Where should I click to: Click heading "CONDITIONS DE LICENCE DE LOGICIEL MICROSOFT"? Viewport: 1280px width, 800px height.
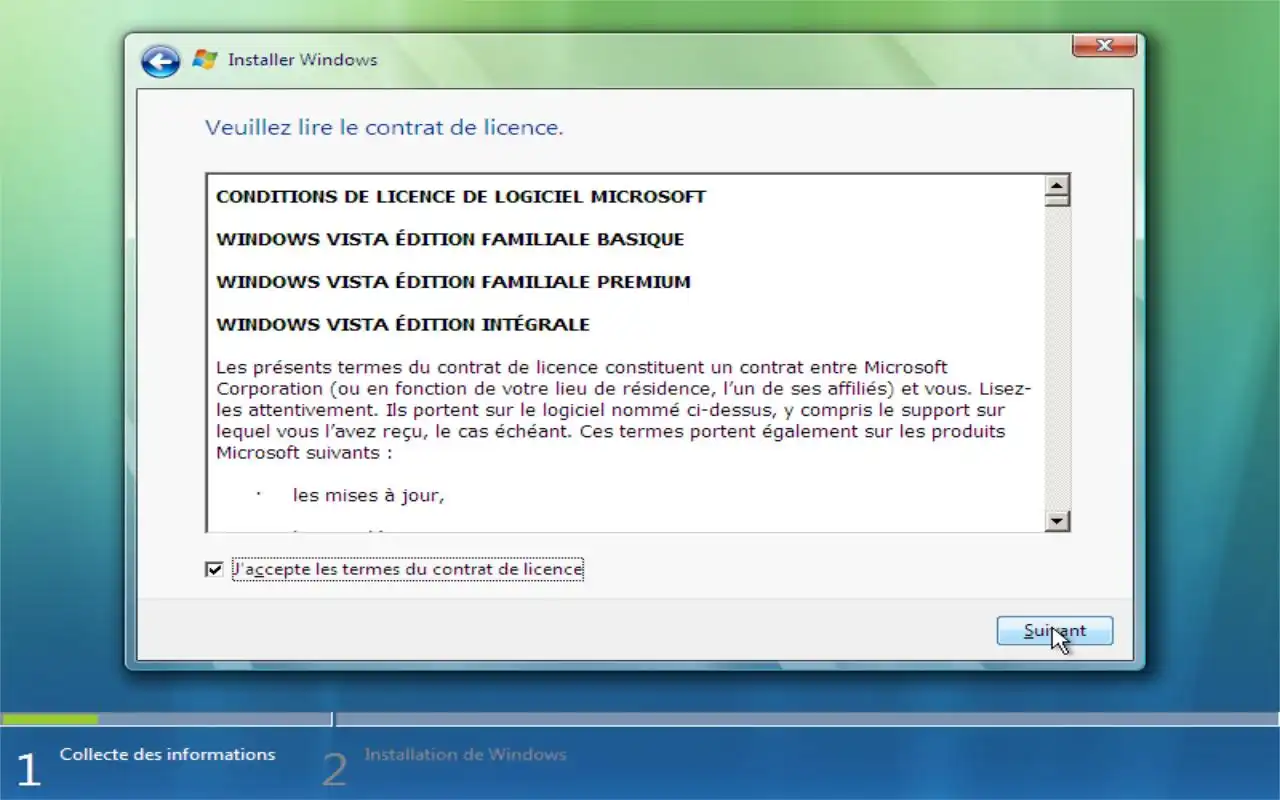tap(461, 197)
